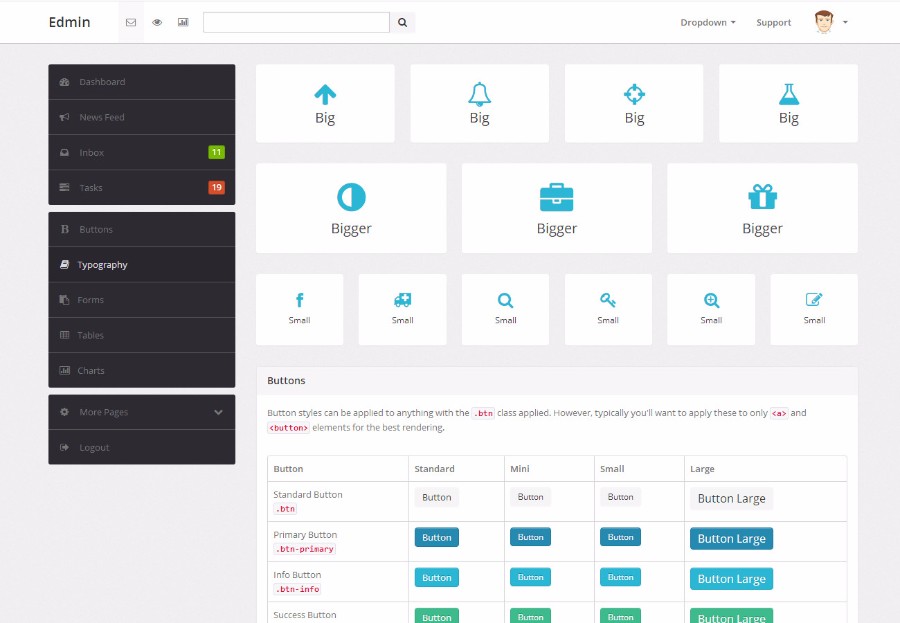
Task: Open the Support link
Action: click(773, 22)
